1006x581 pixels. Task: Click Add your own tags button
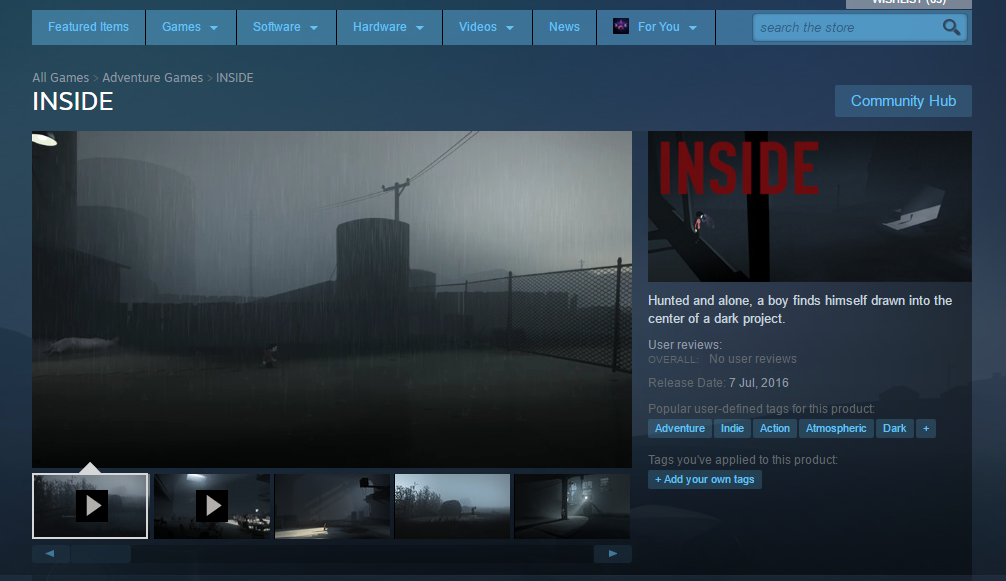(704, 480)
